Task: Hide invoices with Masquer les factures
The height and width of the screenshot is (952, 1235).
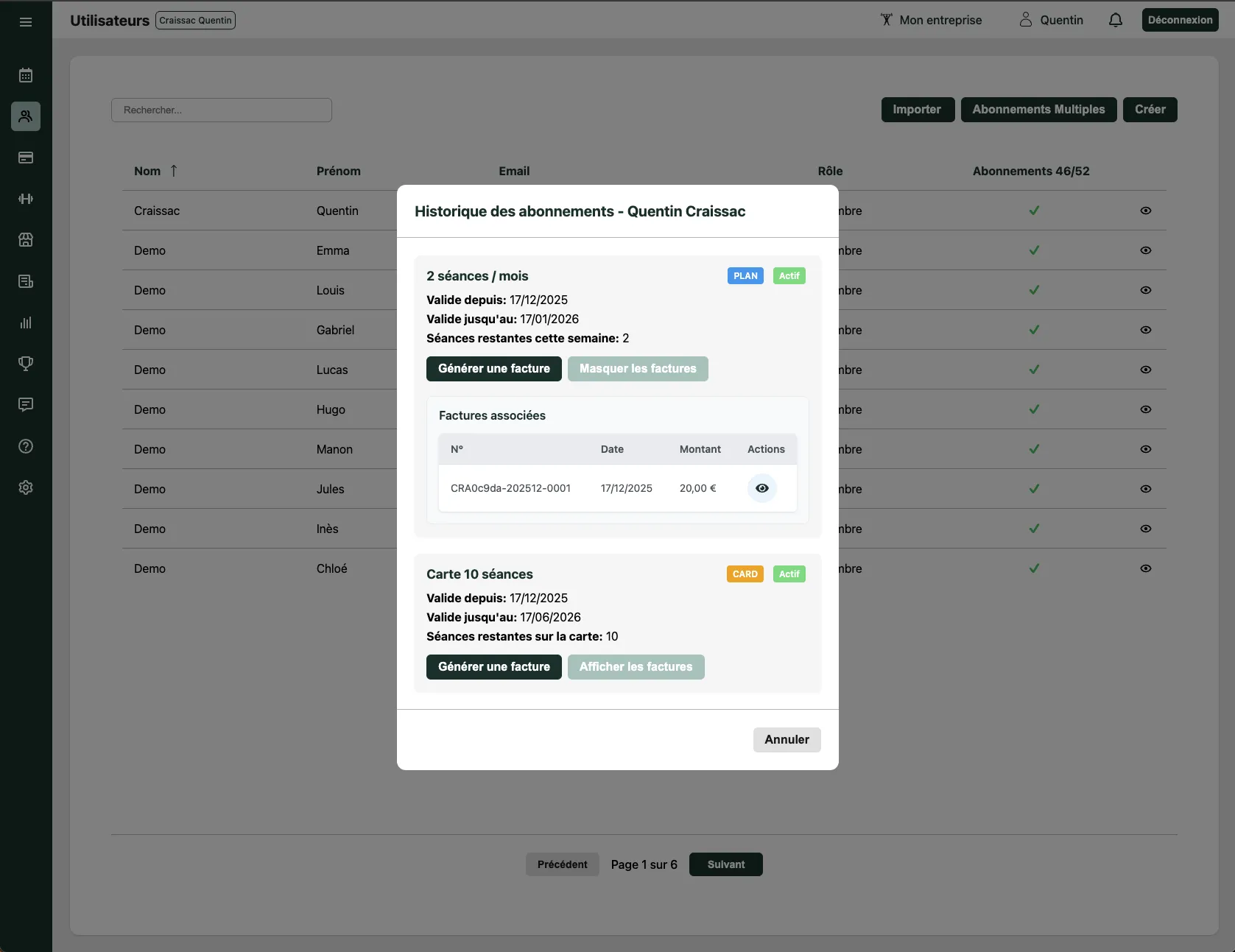Action: (x=638, y=369)
